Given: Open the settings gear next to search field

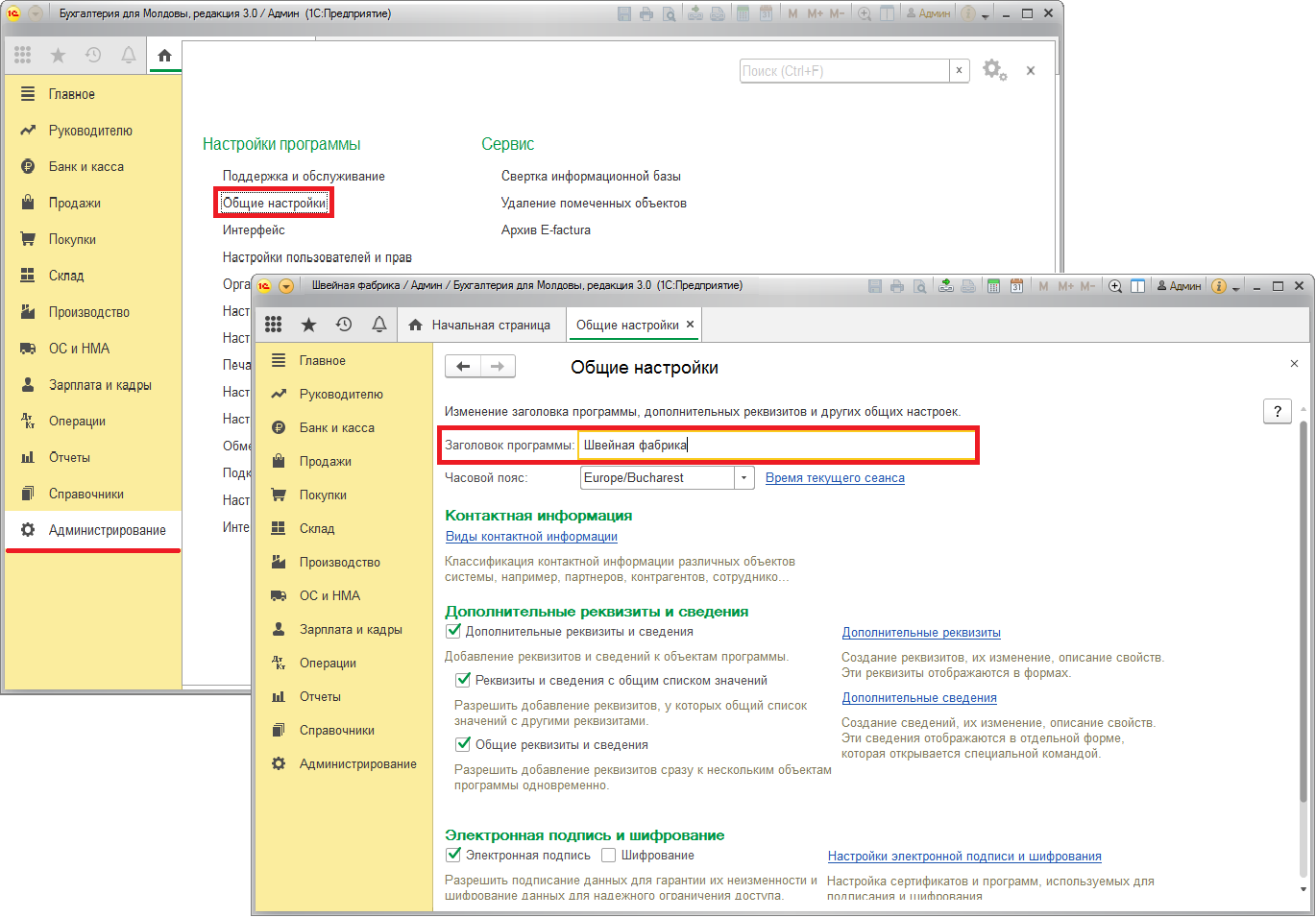Looking at the screenshot, I should pyautogui.click(x=993, y=70).
